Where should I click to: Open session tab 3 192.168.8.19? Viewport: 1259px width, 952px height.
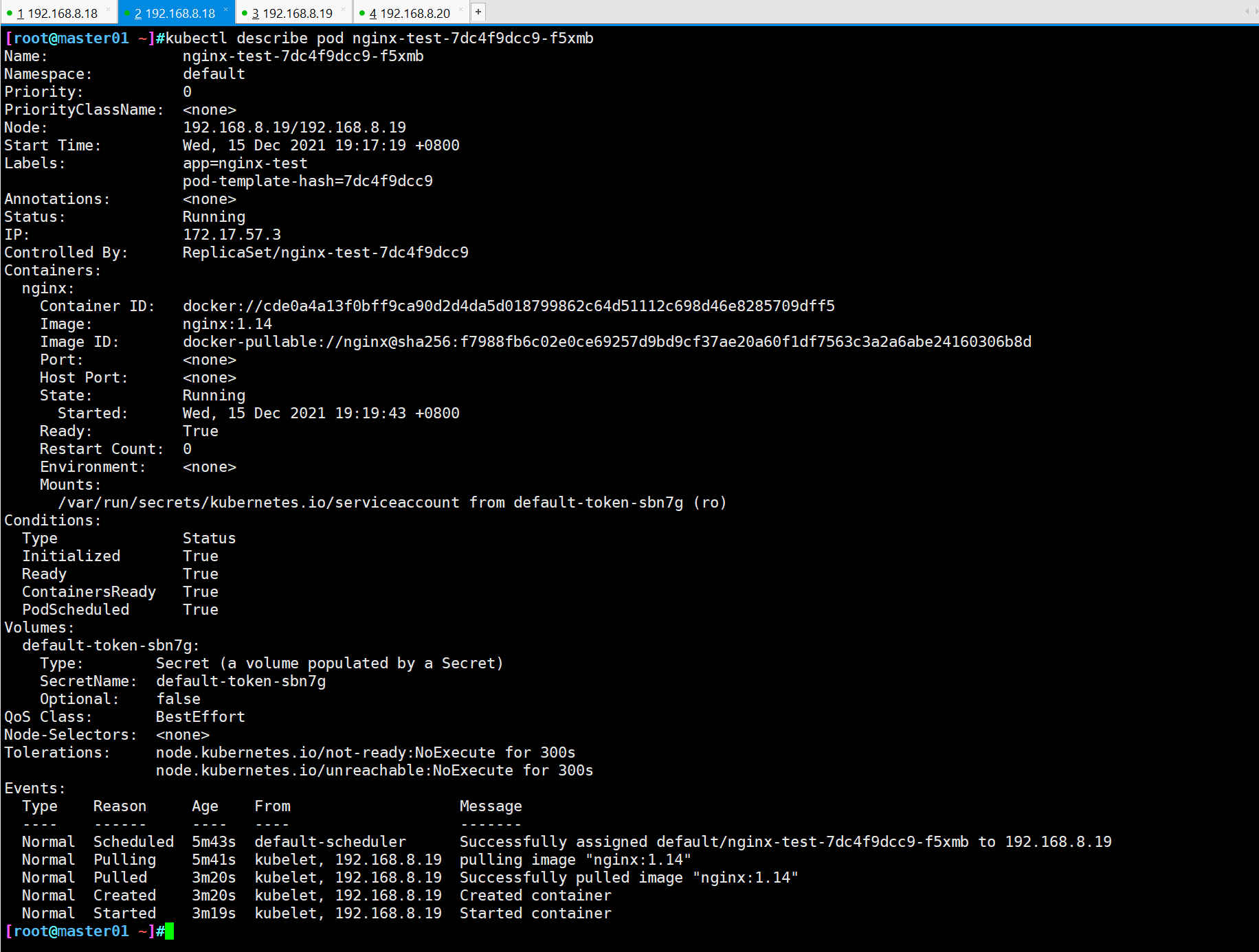(293, 13)
